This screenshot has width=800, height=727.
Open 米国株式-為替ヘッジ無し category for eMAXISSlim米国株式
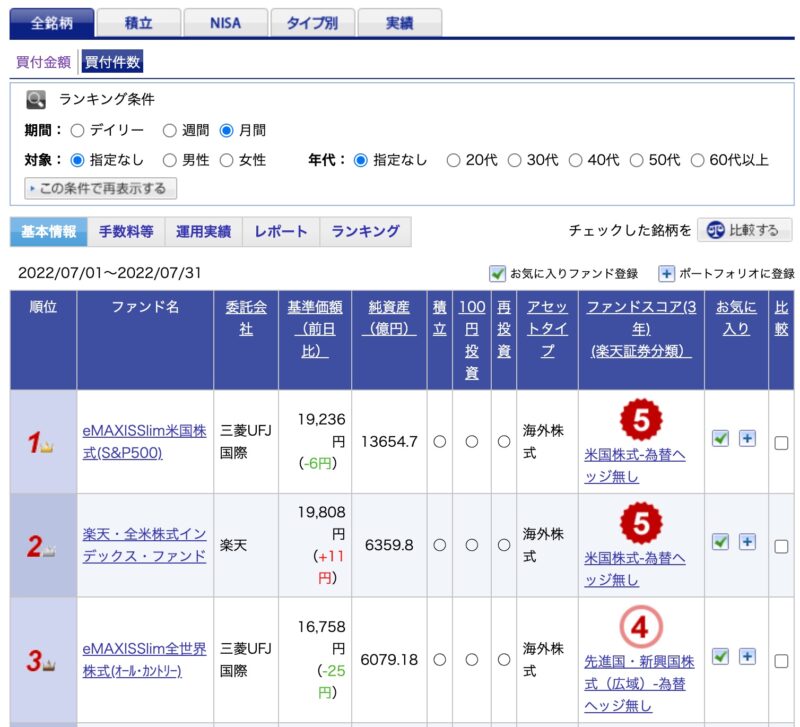pyautogui.click(x=635, y=465)
